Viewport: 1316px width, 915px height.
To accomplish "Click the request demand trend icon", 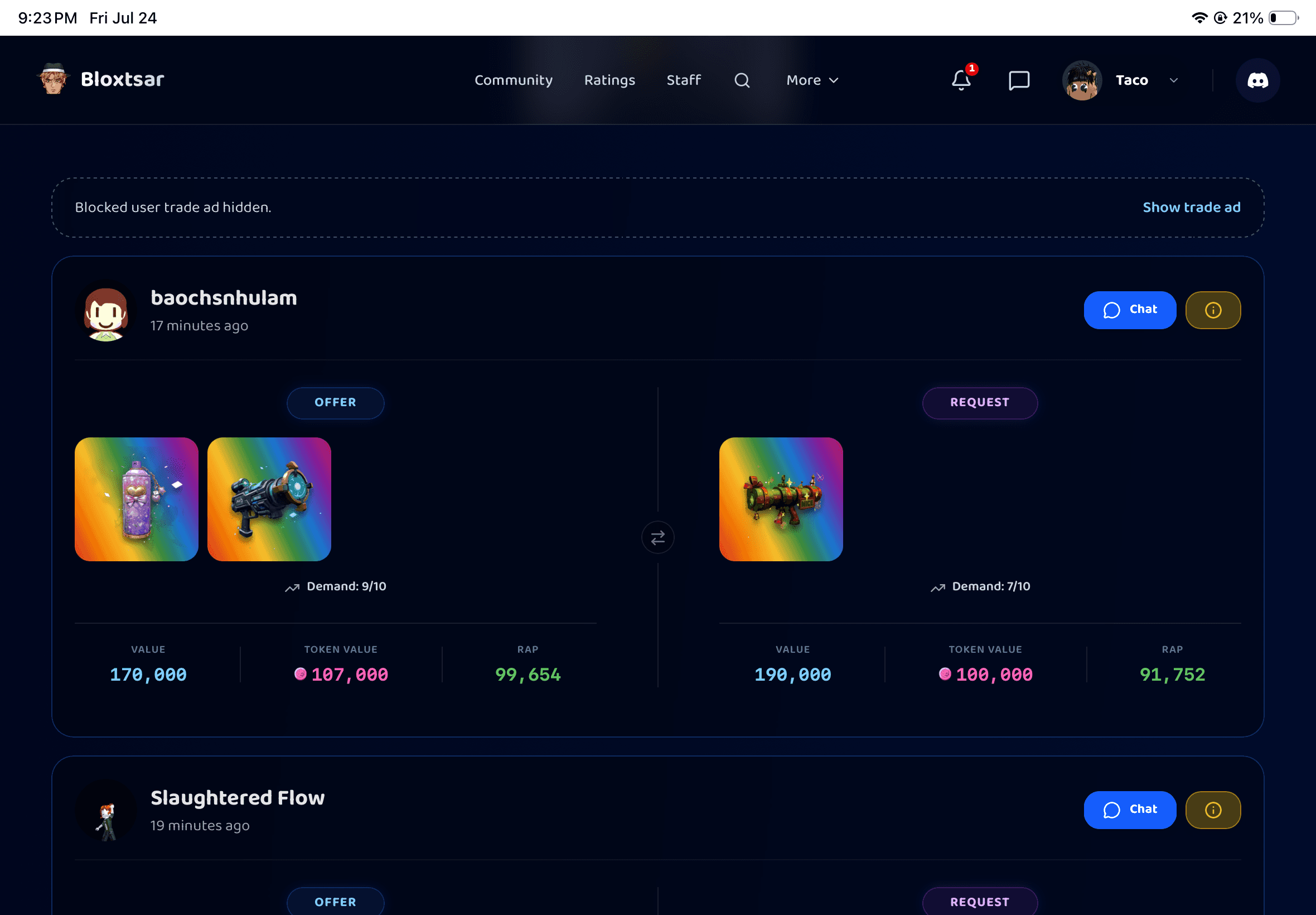I will pyautogui.click(x=938, y=587).
